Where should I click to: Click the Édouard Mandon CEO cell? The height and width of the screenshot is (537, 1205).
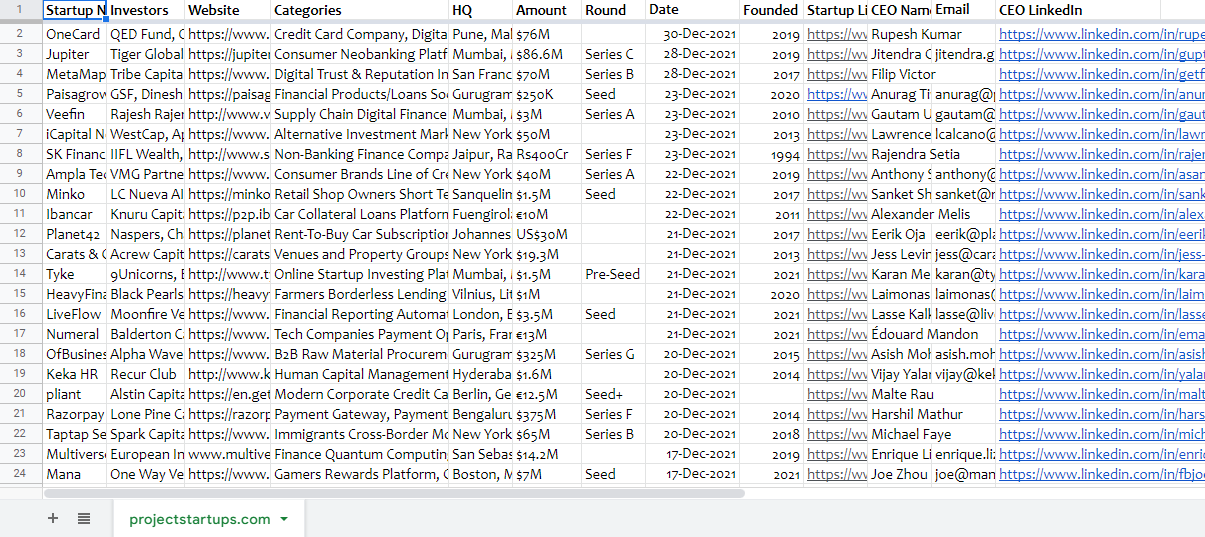(925, 334)
